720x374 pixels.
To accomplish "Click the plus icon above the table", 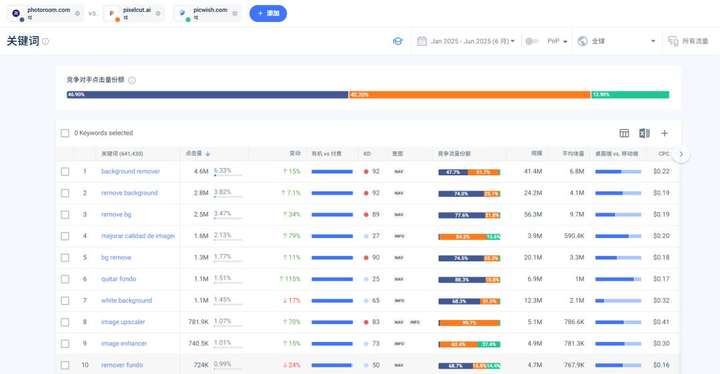I will pos(664,133).
